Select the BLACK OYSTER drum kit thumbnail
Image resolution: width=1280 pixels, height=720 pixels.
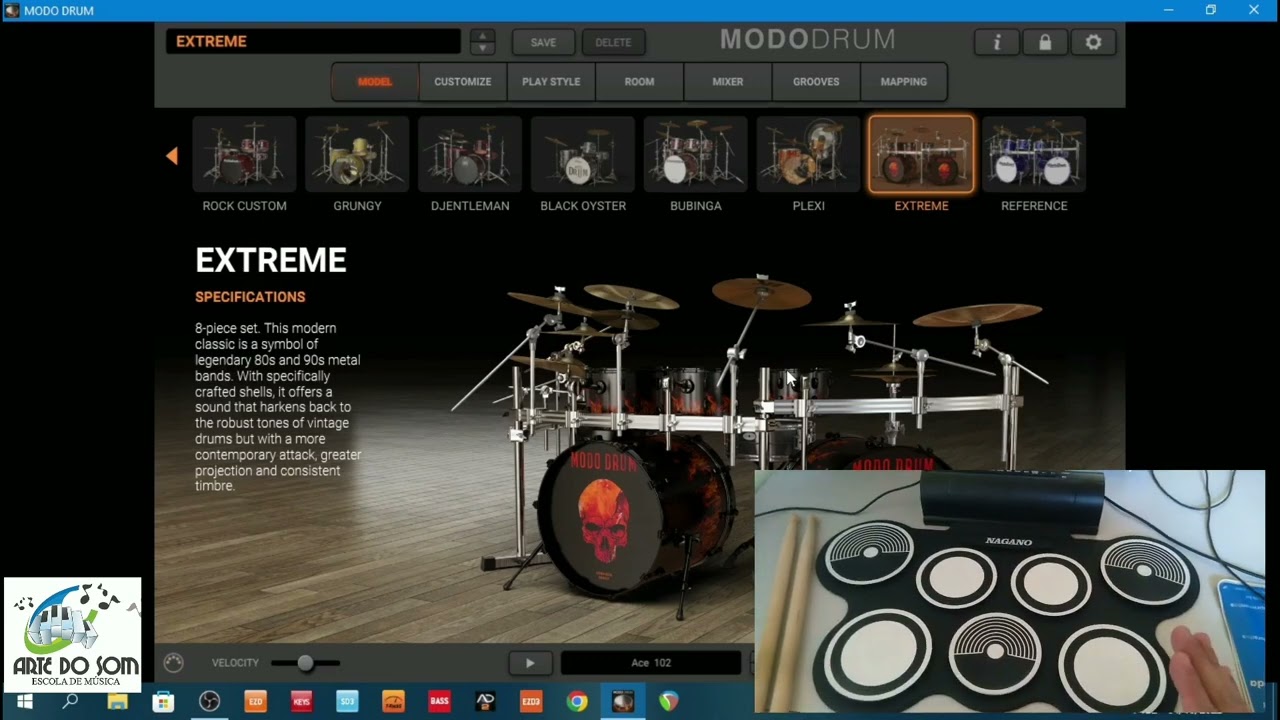pyautogui.click(x=583, y=154)
